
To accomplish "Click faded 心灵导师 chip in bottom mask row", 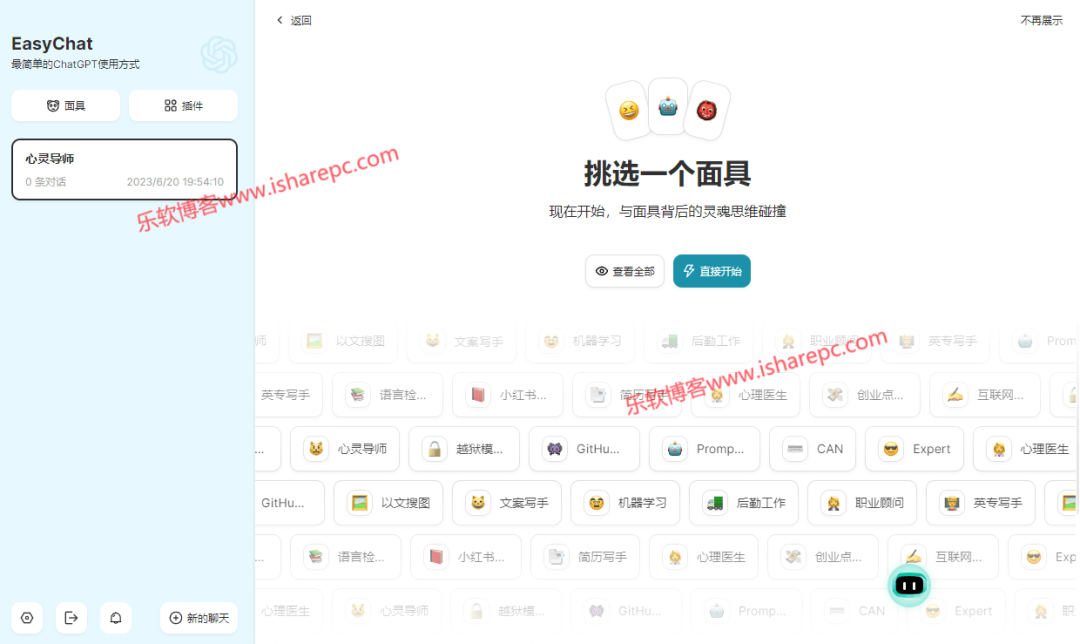I will (387, 611).
